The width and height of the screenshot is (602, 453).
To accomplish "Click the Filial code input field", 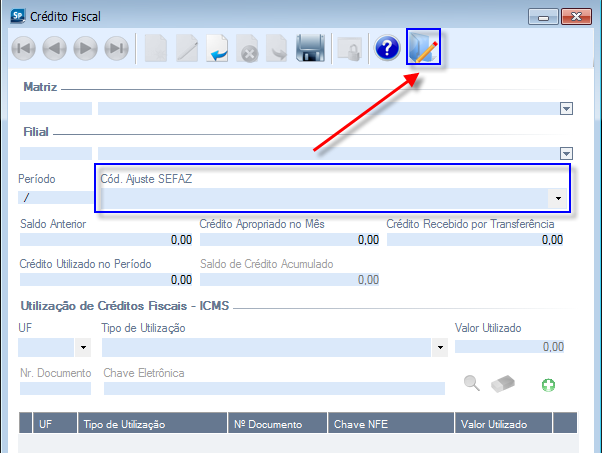I will pos(56,154).
